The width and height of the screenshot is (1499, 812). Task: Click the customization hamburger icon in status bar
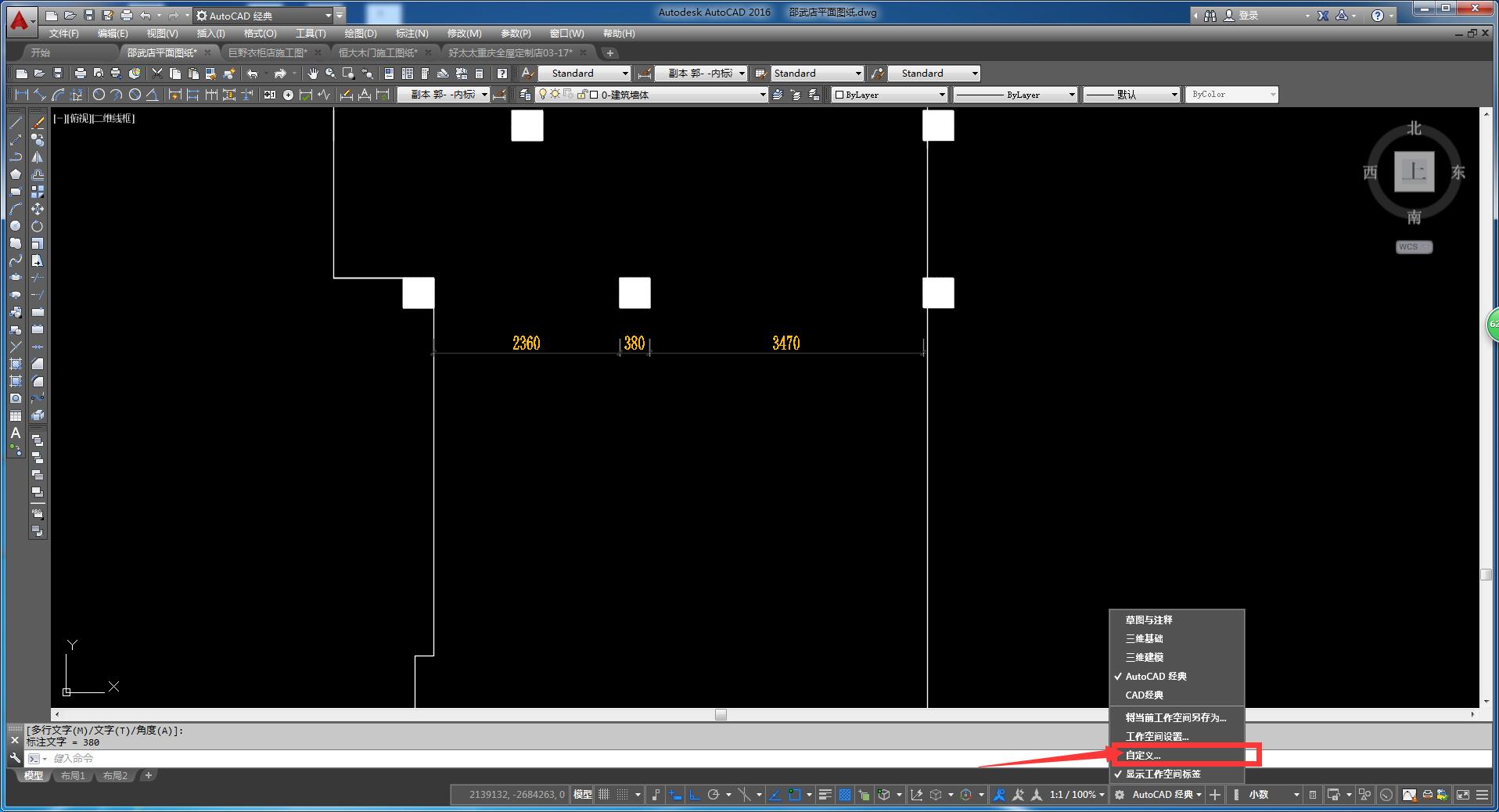click(1482, 795)
